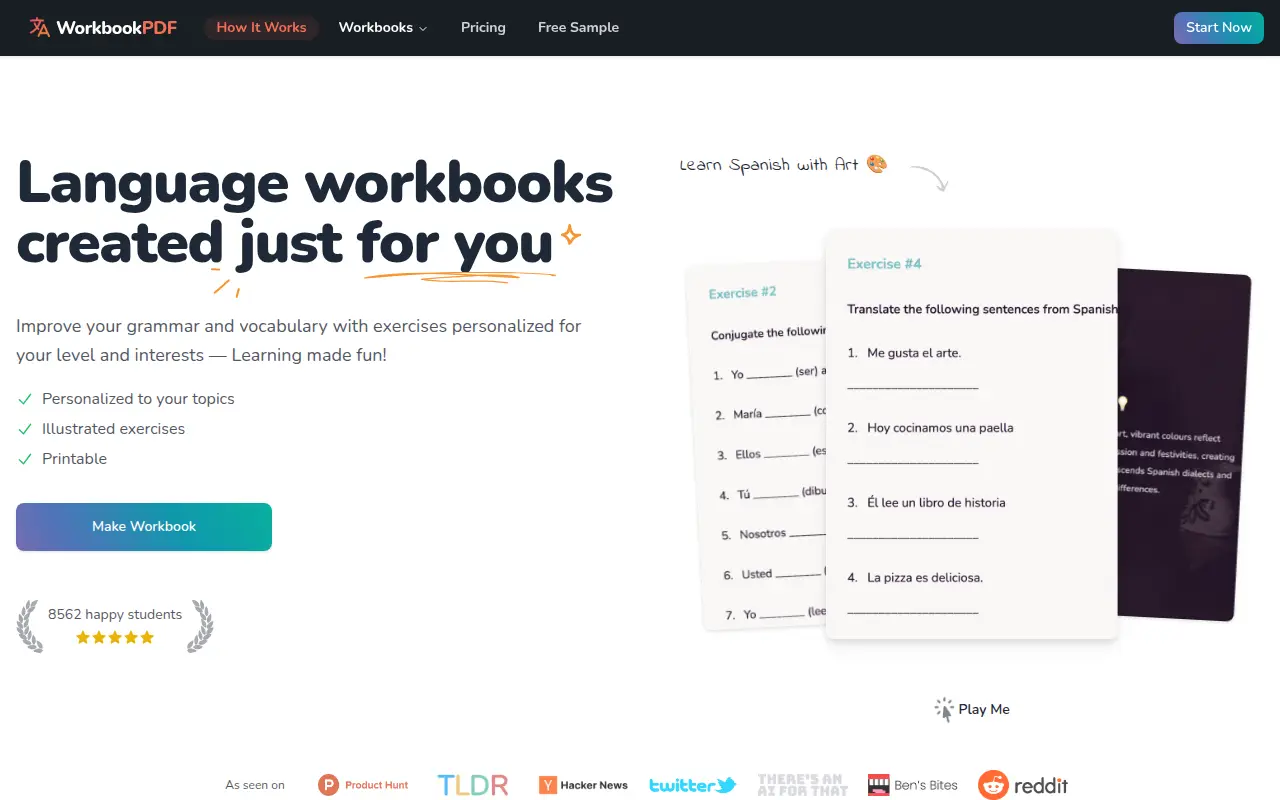The width and height of the screenshot is (1280, 800).
Task: Open the There's An AI For That logo
Action: pyautogui.click(x=801, y=785)
